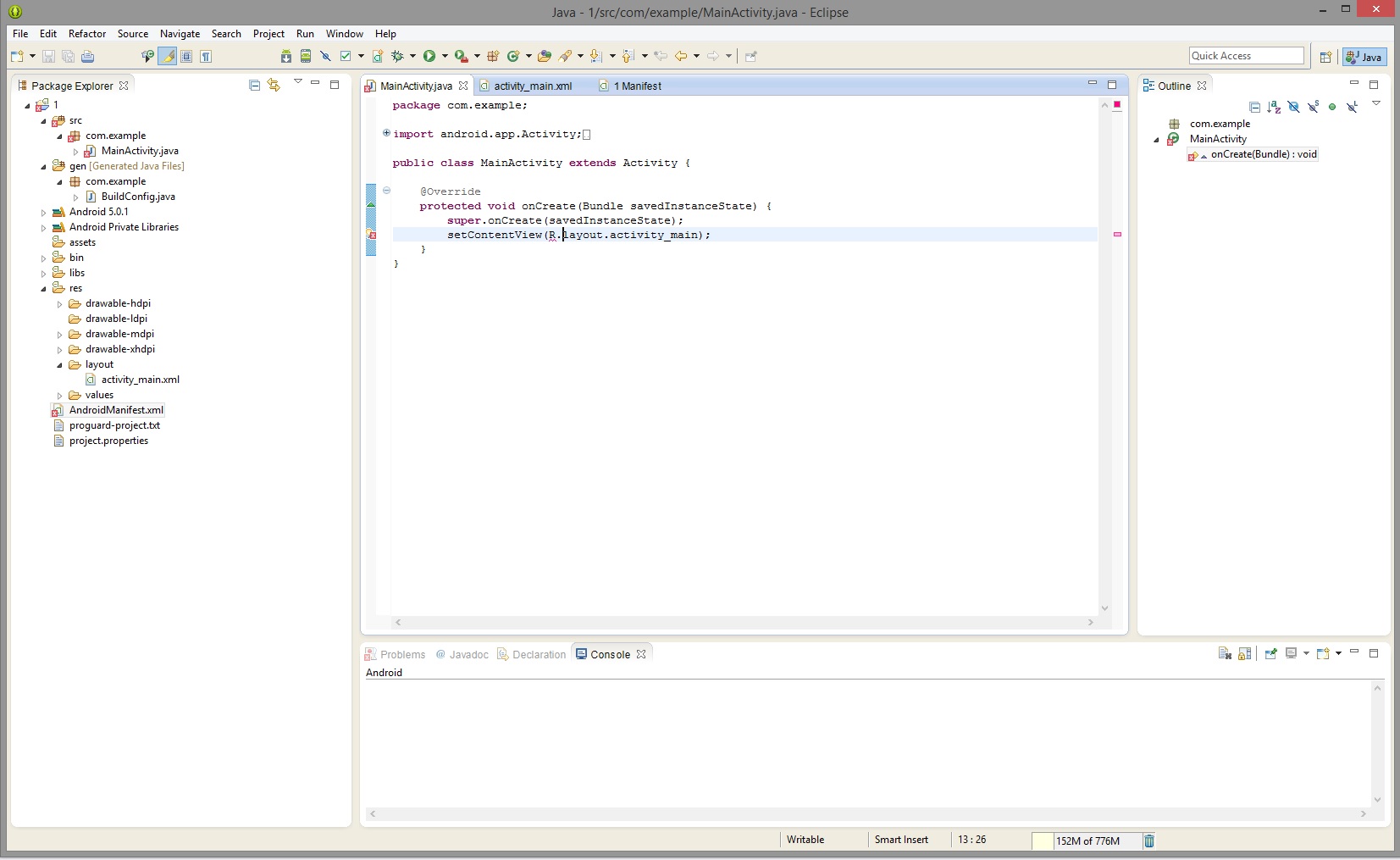Click the Save toolbar icon
This screenshot has width=1400, height=860.
pos(48,57)
